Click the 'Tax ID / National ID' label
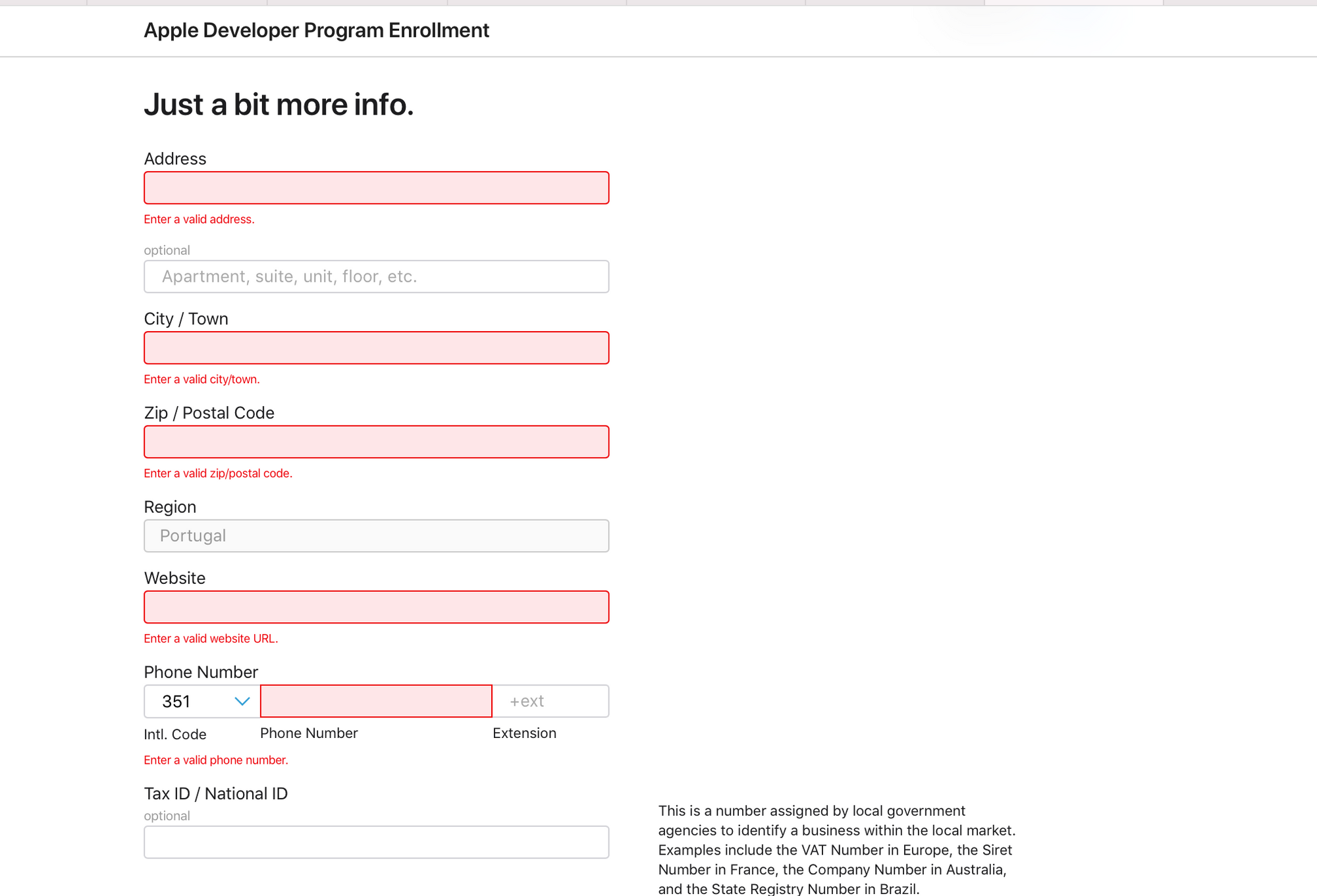The image size is (1317, 896). pyautogui.click(x=216, y=794)
